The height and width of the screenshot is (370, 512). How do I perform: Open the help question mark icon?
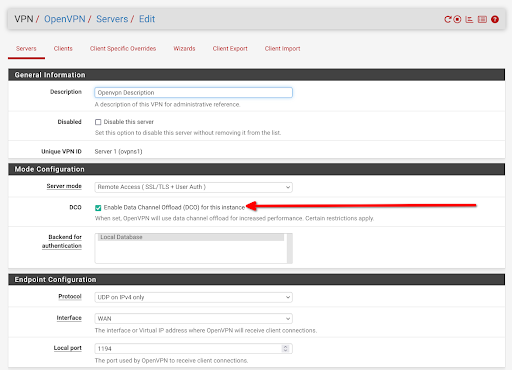coord(495,19)
